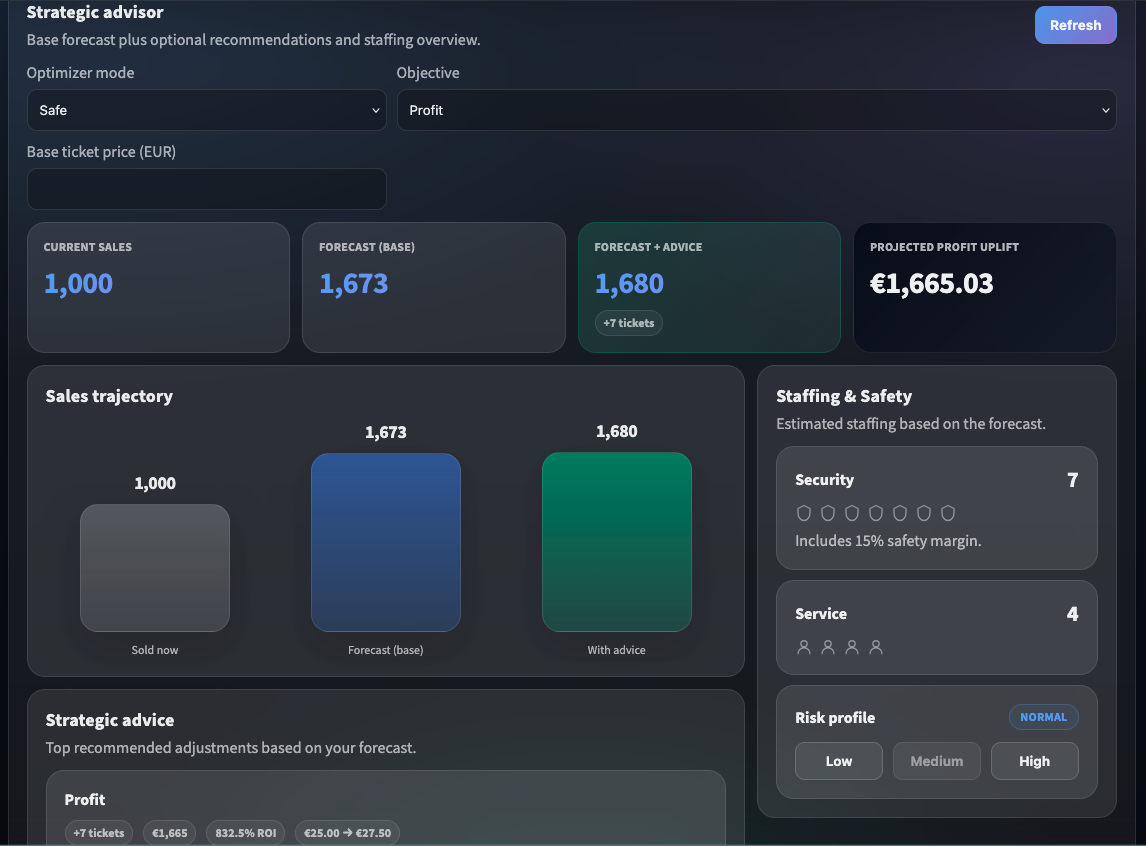
Task: Click the Sales trajectory heading
Action: click(109, 396)
